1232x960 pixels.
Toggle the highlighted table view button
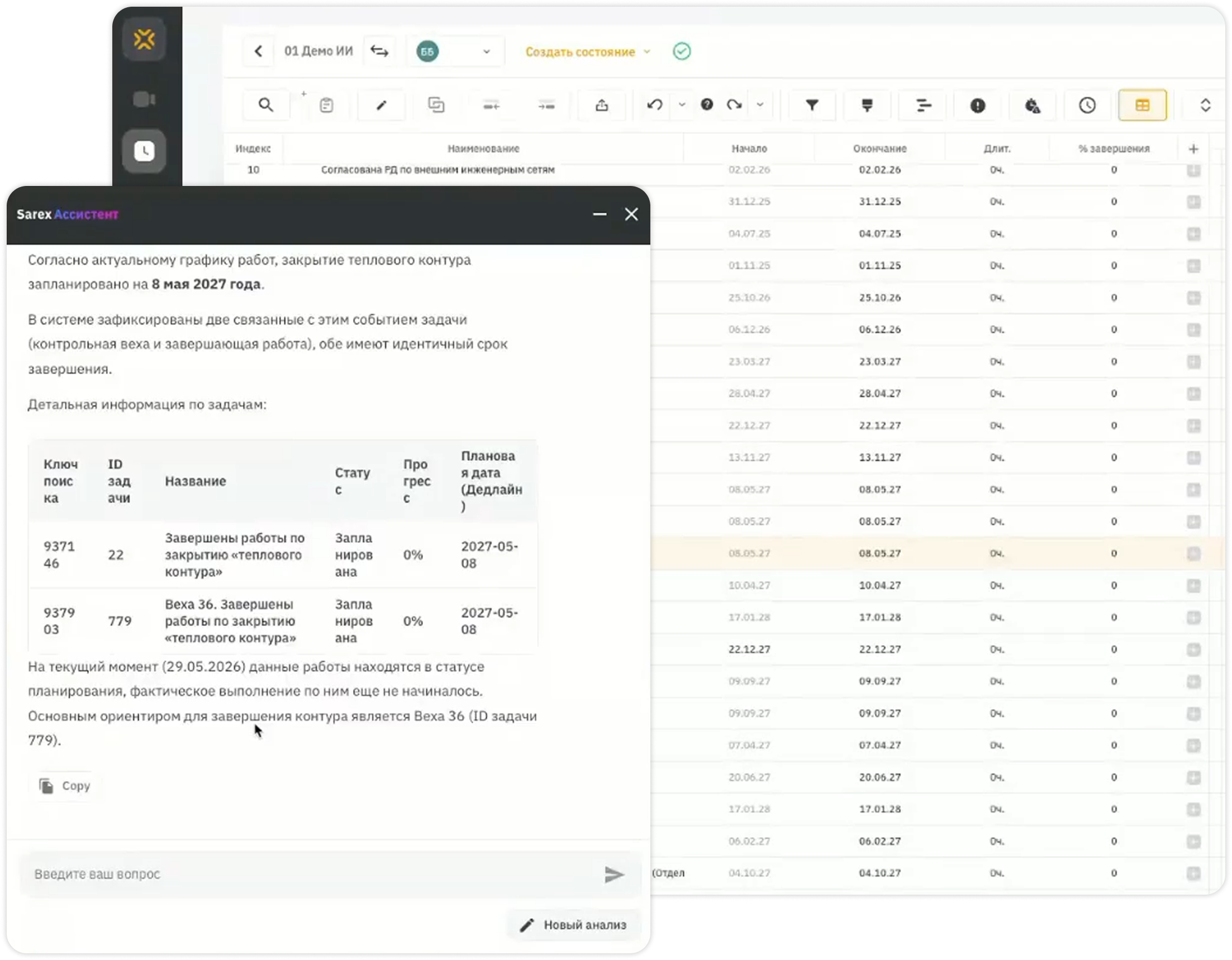1142,105
